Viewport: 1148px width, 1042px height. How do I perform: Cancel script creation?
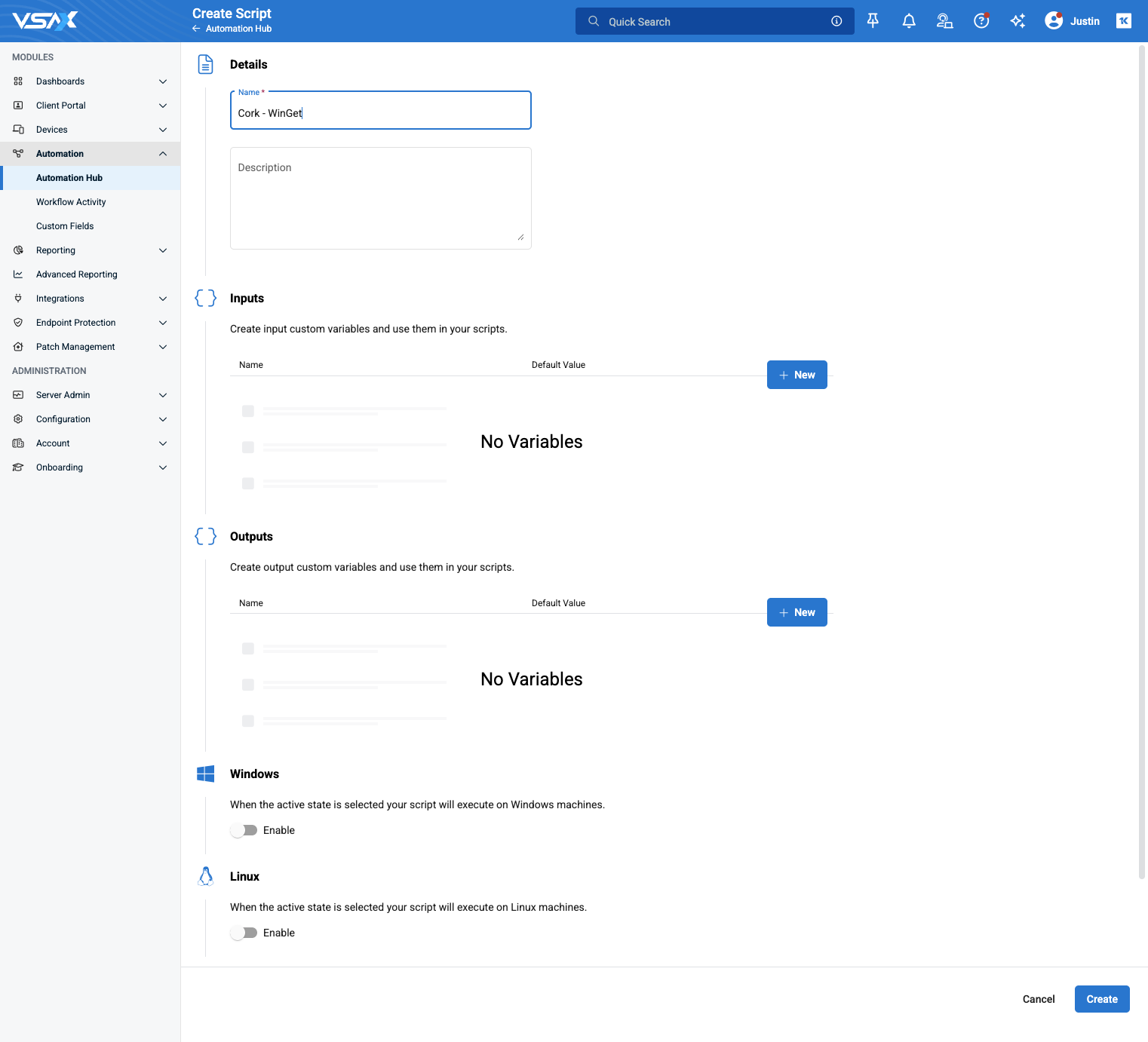(x=1039, y=999)
